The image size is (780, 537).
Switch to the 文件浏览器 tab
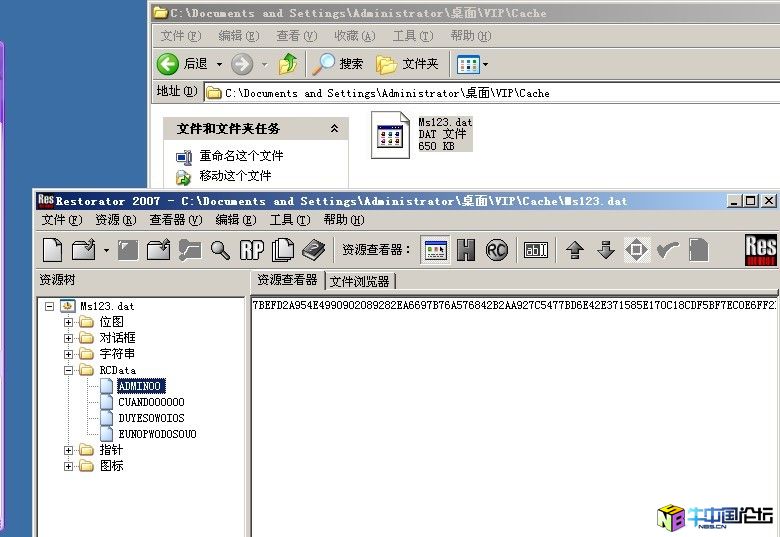pyautogui.click(x=360, y=281)
